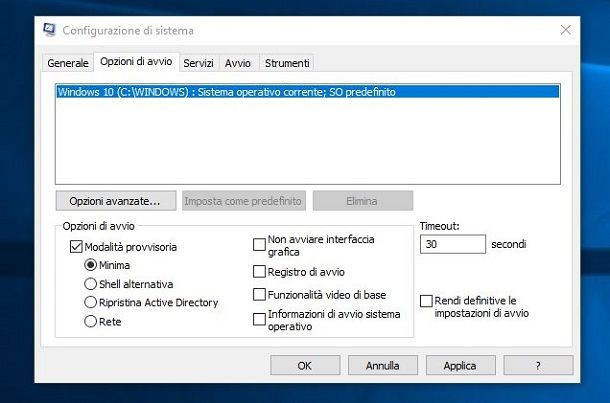This screenshot has height=403, width=610.
Task: Uncheck Modalità provvisoria checkbox
Action: tap(76, 247)
